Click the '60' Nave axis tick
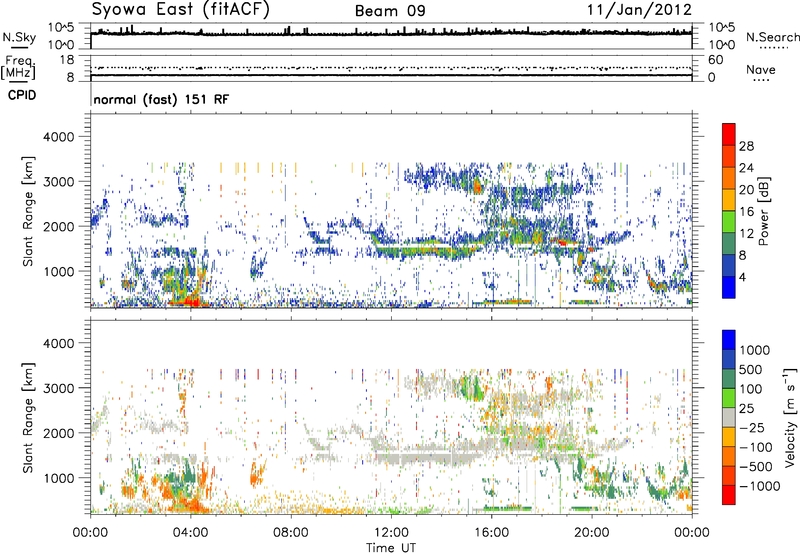 click(x=716, y=60)
